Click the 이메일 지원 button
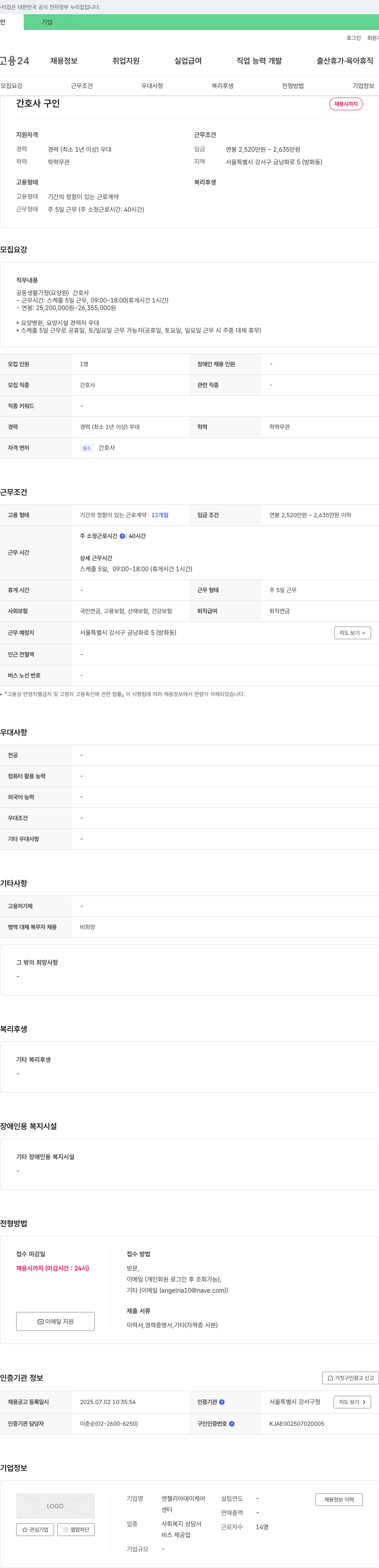 point(55,1321)
